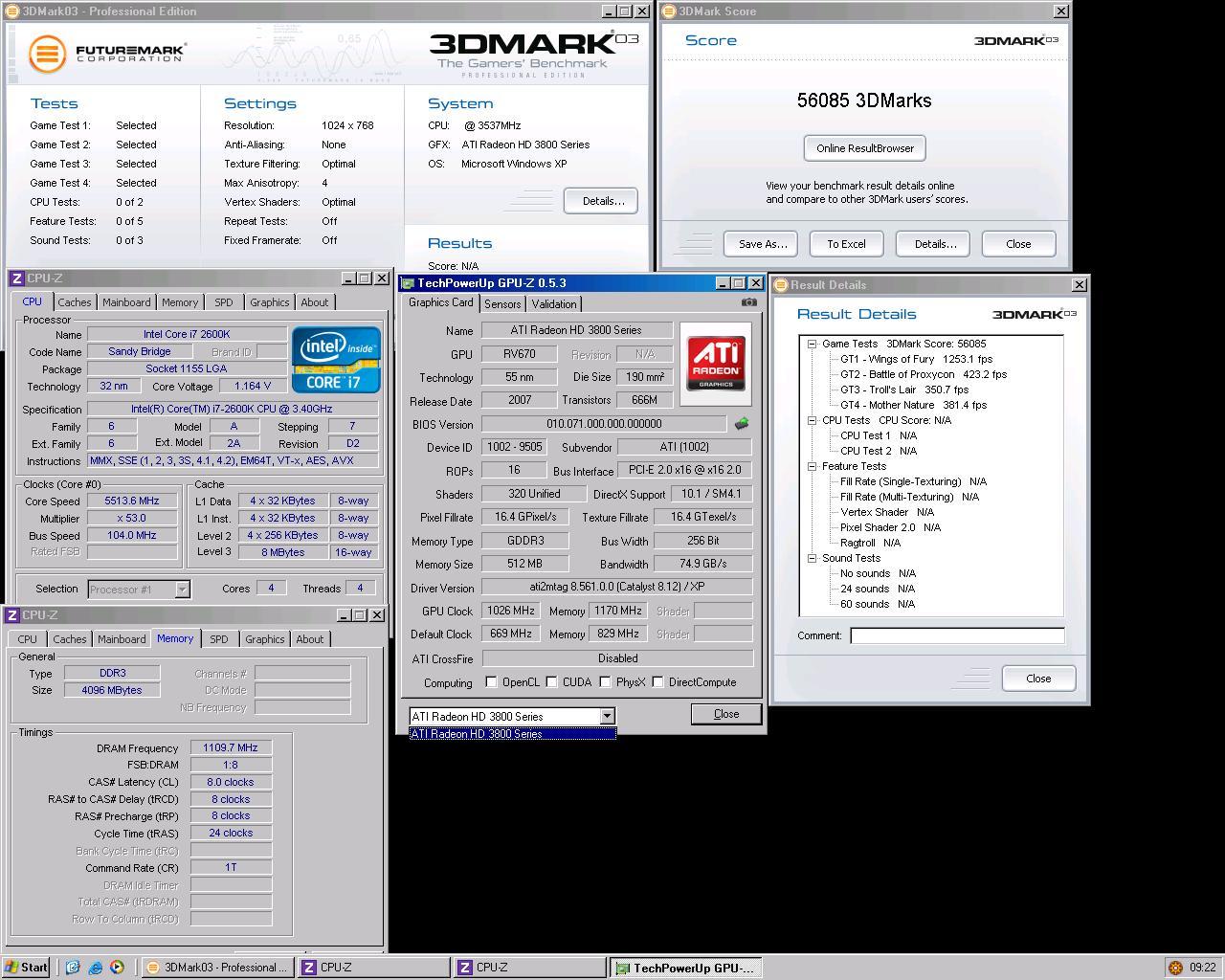This screenshot has width=1225, height=980.
Task: Click the CPU-Z title bar icon of top CPU-Z window
Action: tap(16, 278)
